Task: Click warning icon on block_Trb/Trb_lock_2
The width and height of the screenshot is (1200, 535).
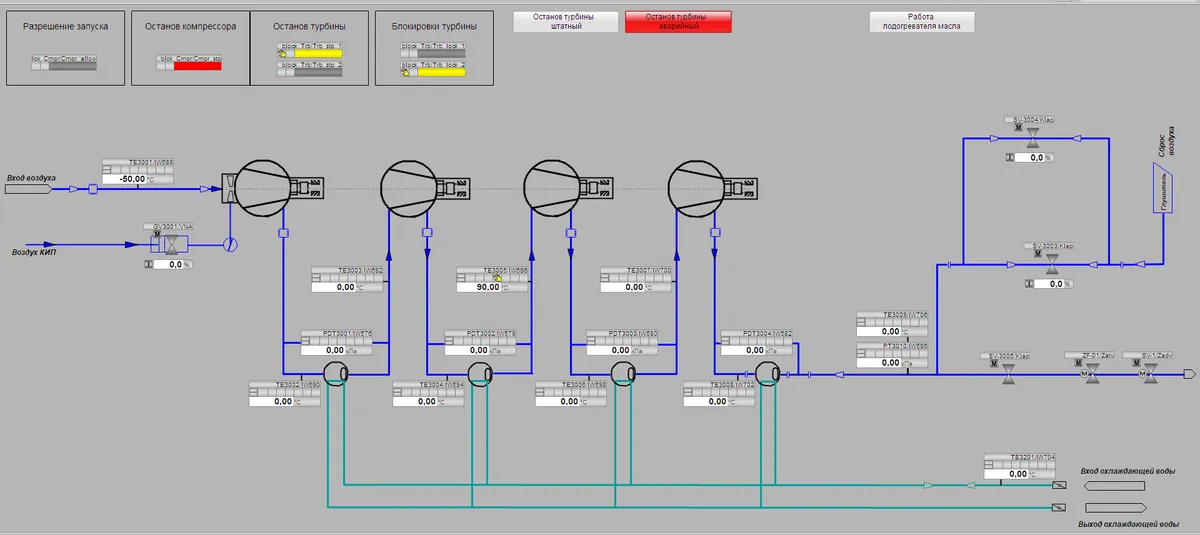Action: click(x=405, y=73)
